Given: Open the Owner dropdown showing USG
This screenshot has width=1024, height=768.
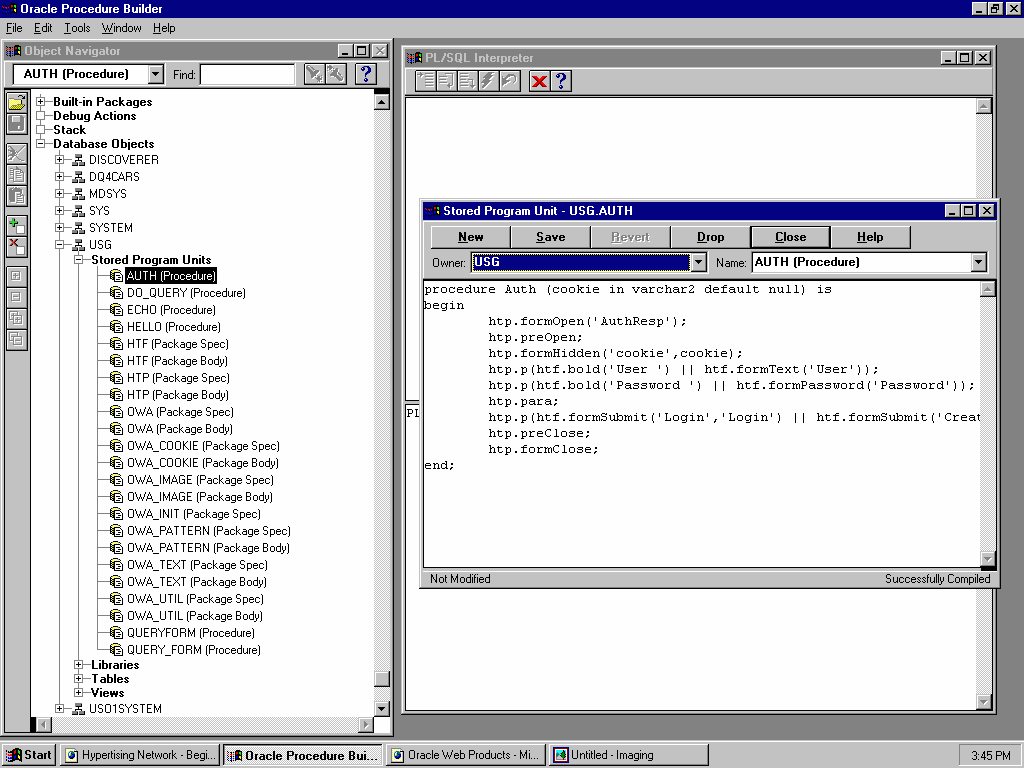Looking at the screenshot, I should point(698,262).
